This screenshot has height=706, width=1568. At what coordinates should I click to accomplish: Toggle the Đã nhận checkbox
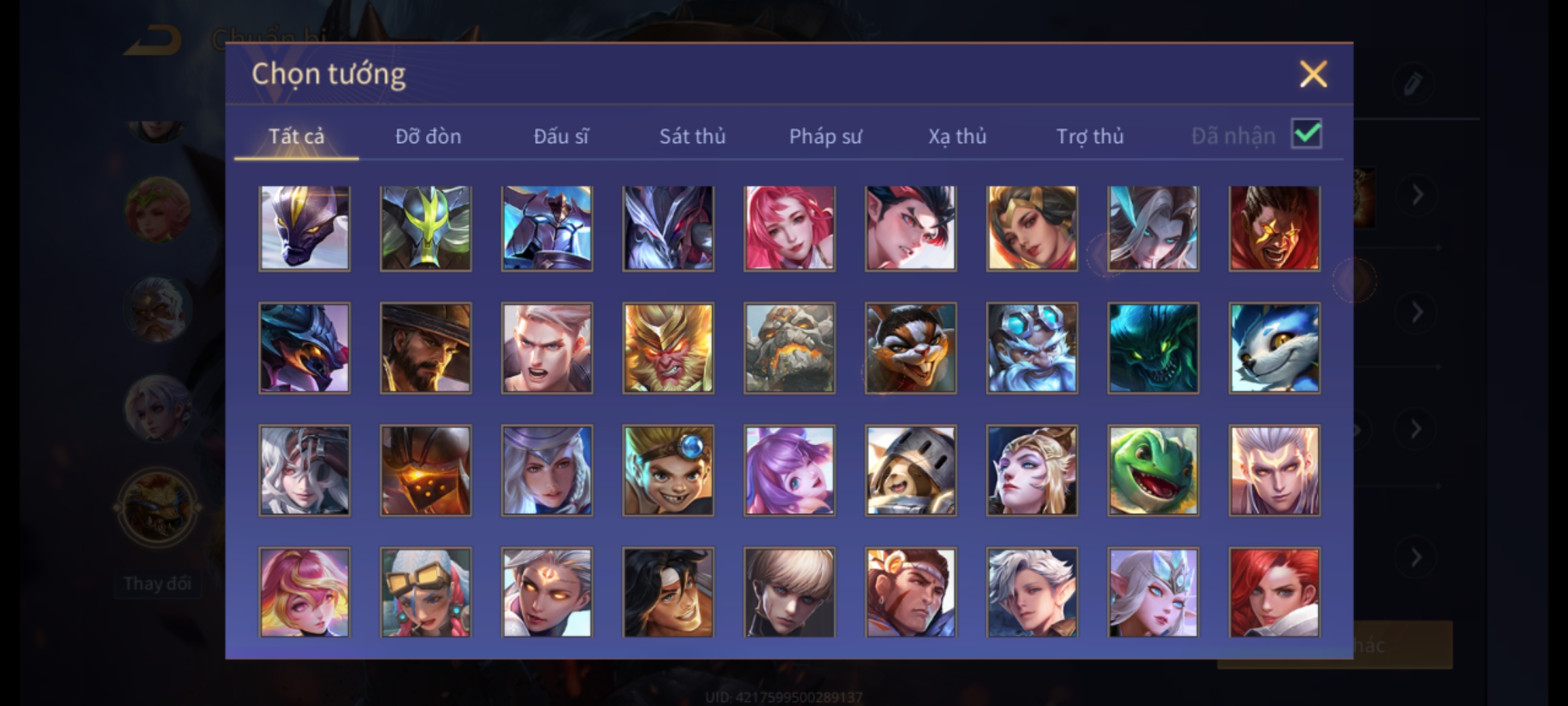coord(1307,134)
